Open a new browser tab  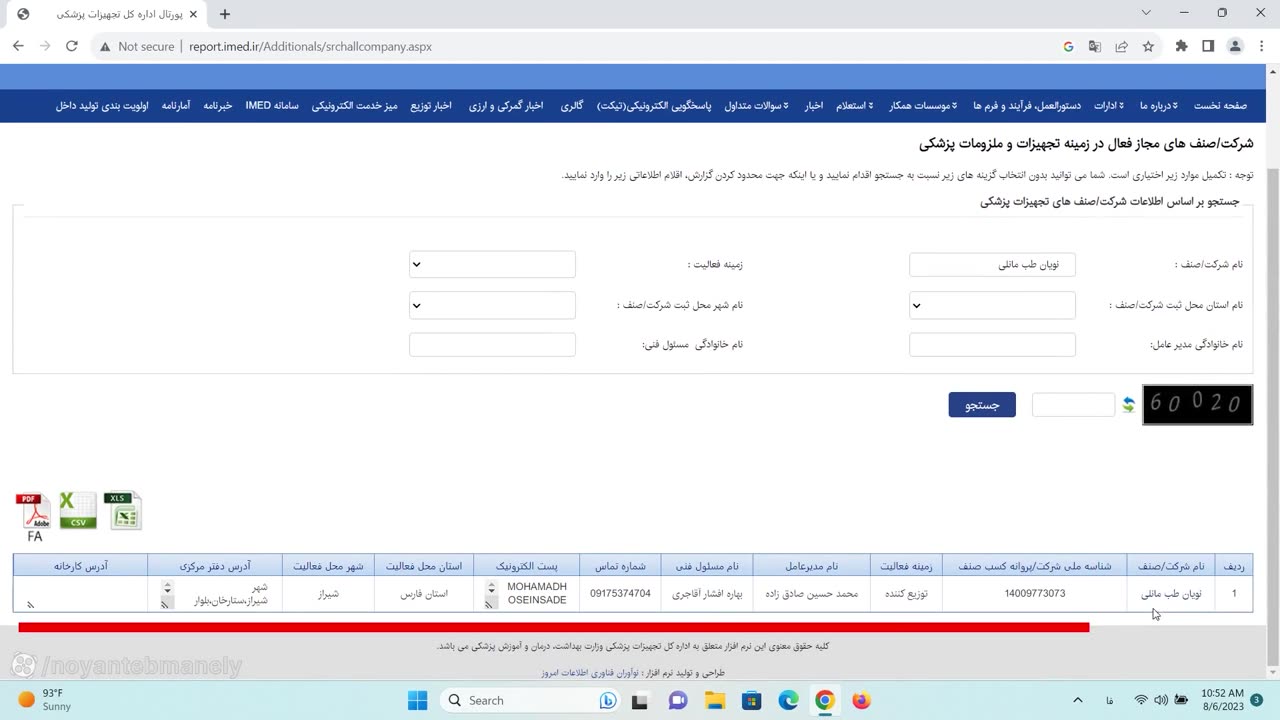click(225, 14)
